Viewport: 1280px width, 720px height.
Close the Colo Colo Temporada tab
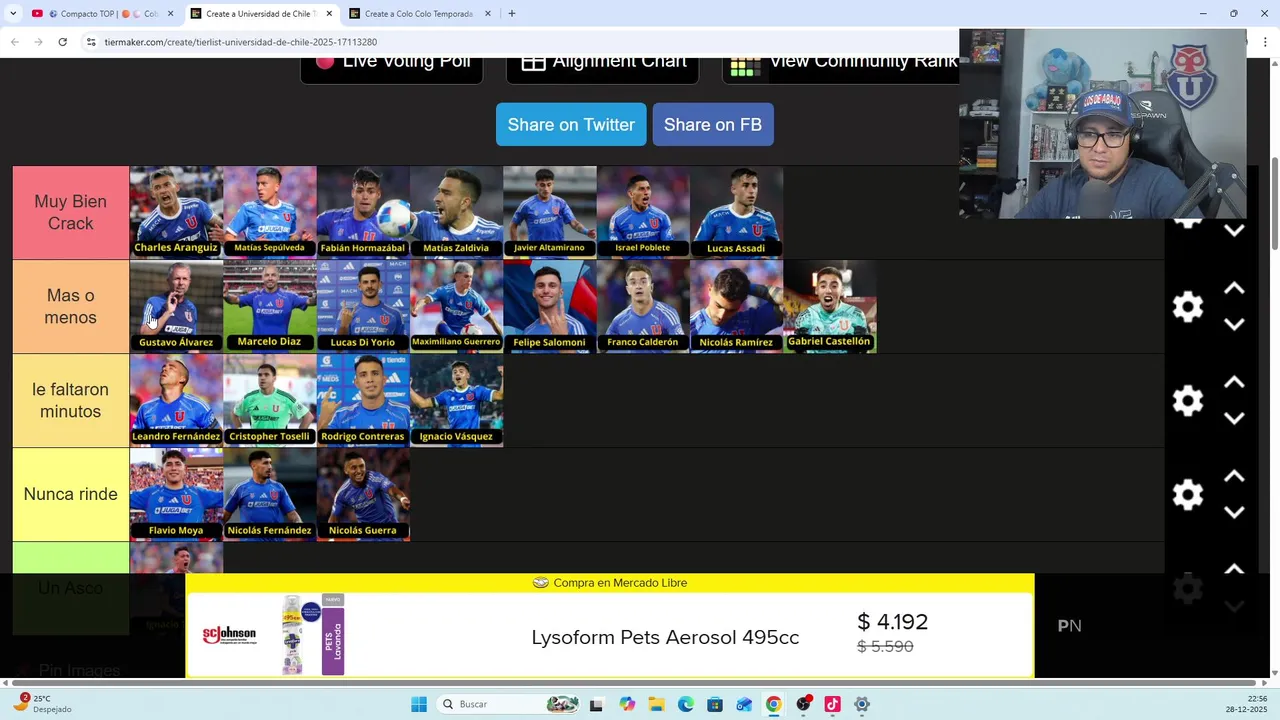click(488, 14)
